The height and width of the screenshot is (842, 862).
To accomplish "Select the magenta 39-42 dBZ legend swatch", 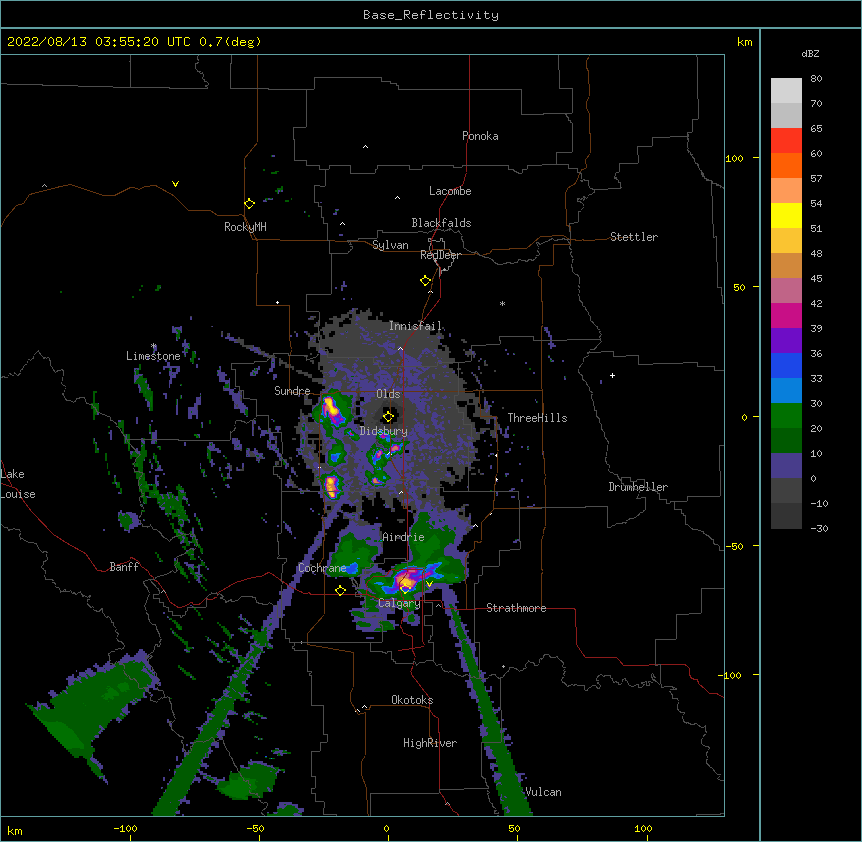I will point(786,316).
